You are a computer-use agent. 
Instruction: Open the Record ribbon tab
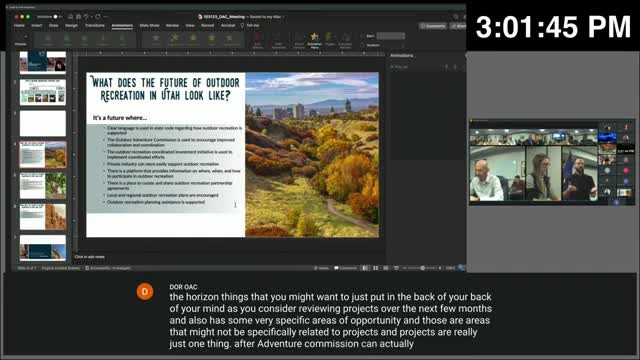[x=207, y=25]
